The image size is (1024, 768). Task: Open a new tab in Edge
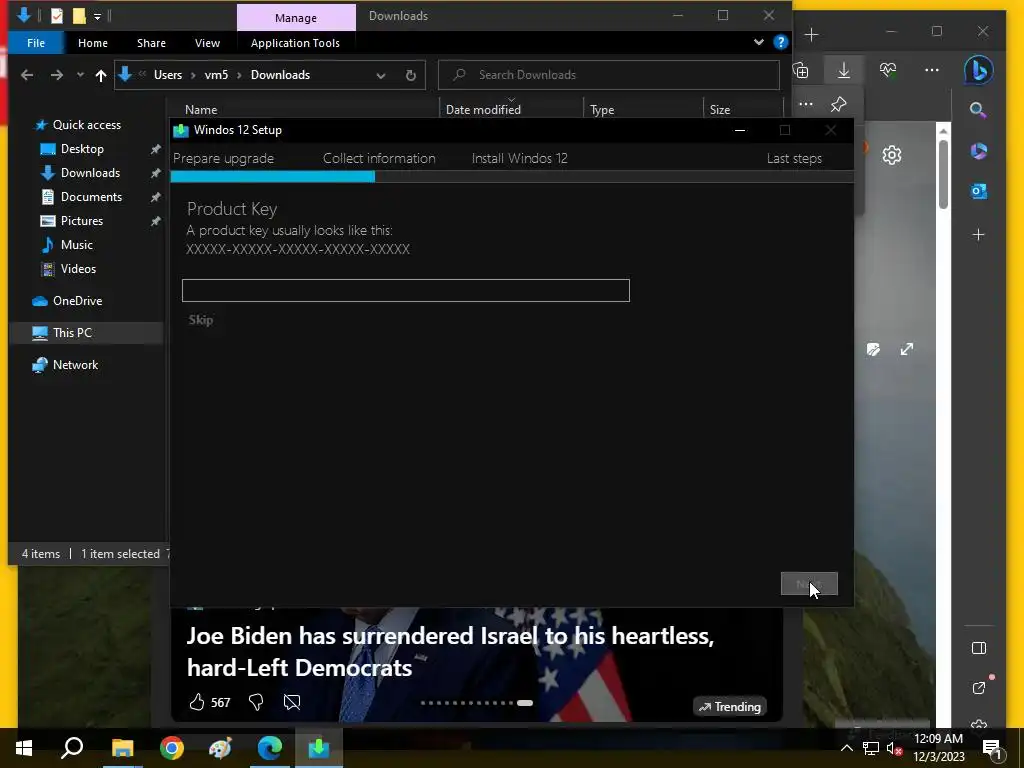tap(811, 35)
